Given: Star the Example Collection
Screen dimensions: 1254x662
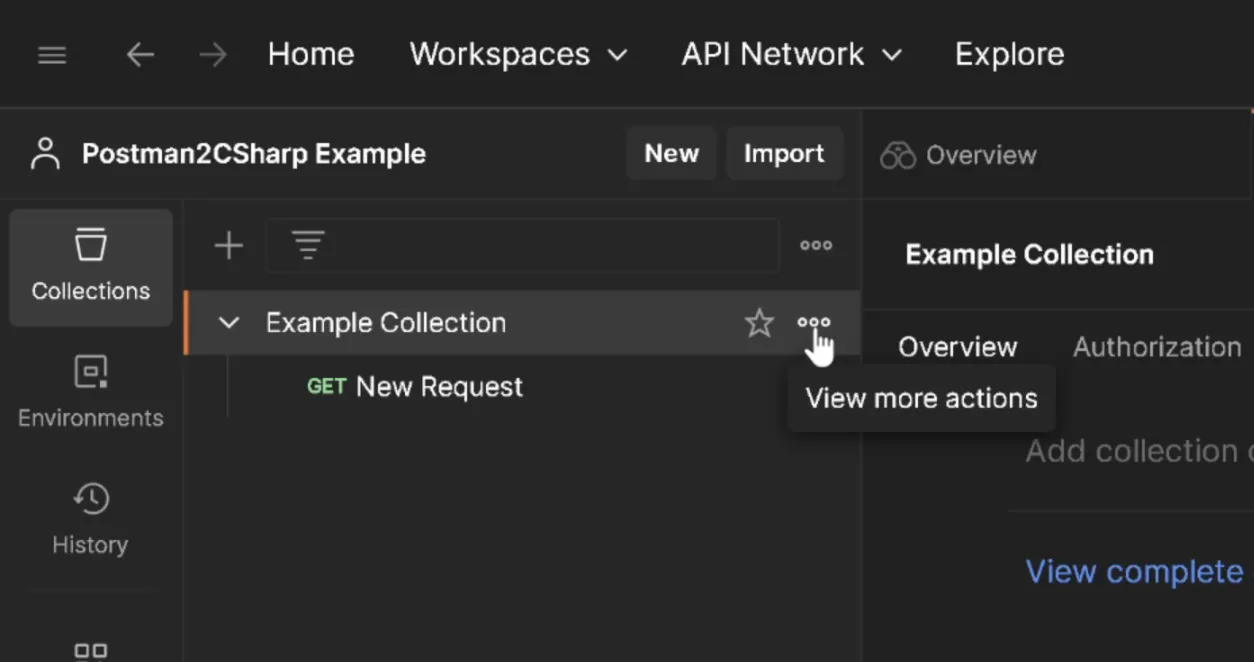Looking at the screenshot, I should 759,323.
